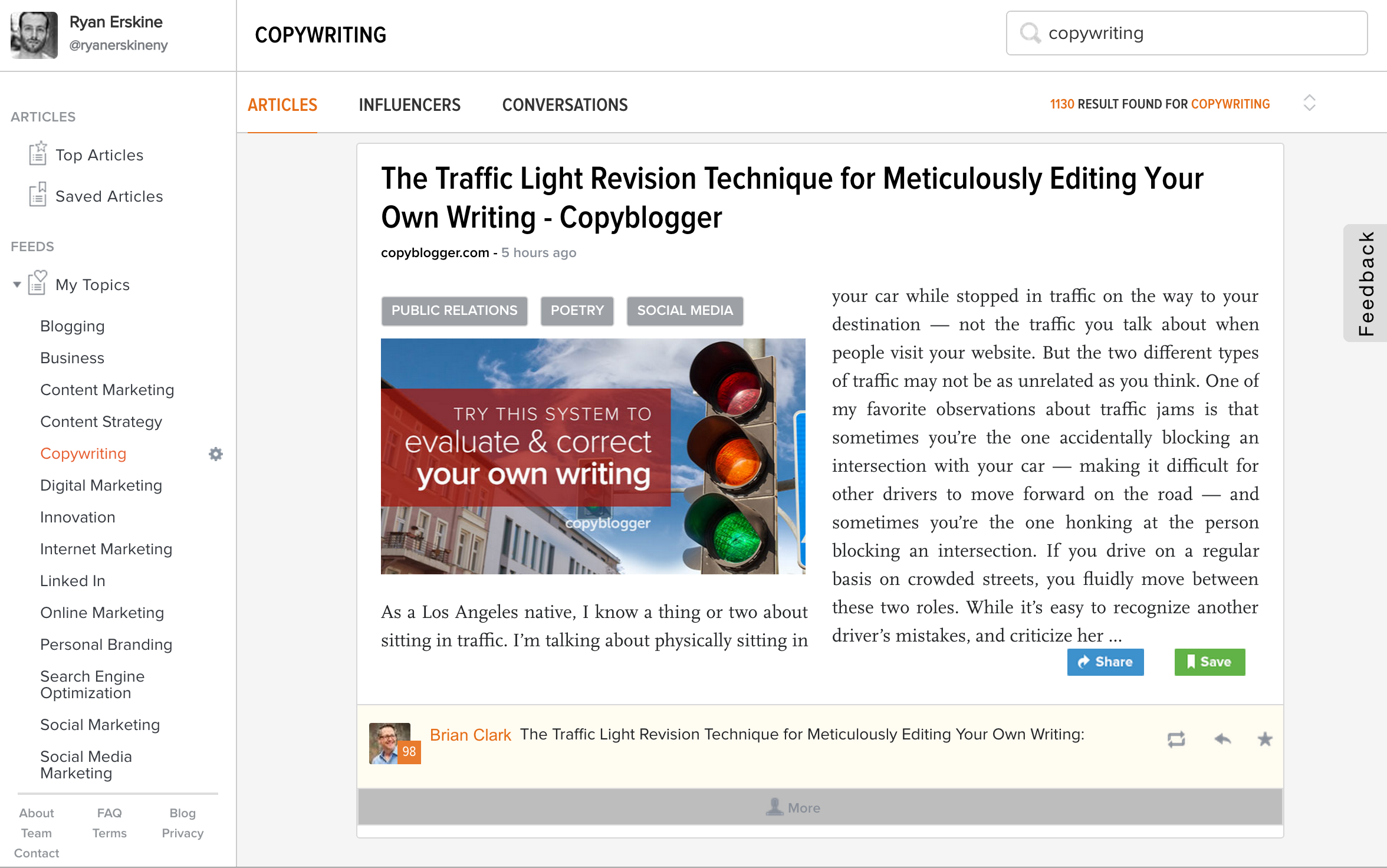Screen dimensions: 1387x868
Task: Click the Share button
Action: coord(1105,662)
